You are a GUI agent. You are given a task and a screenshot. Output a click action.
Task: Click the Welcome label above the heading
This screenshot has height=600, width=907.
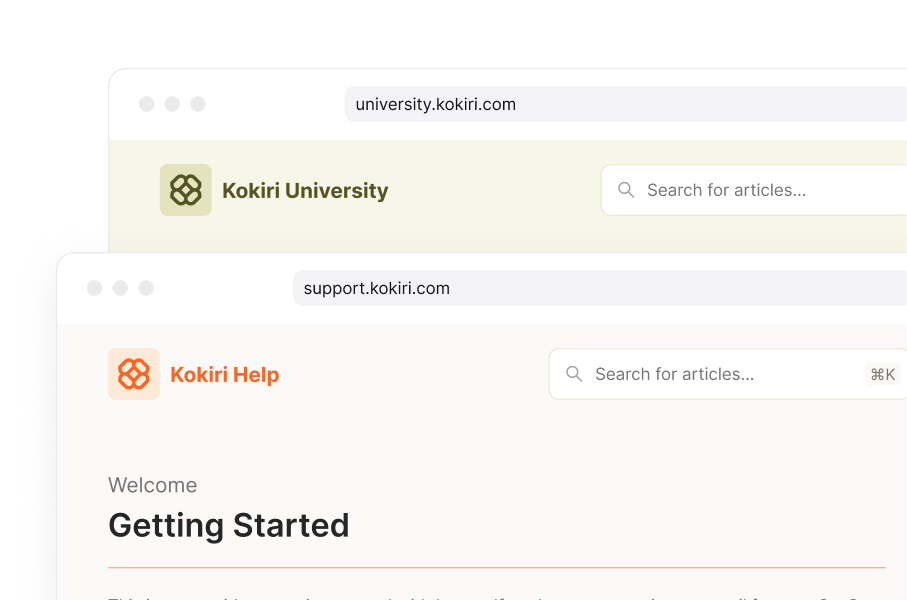[x=153, y=485]
